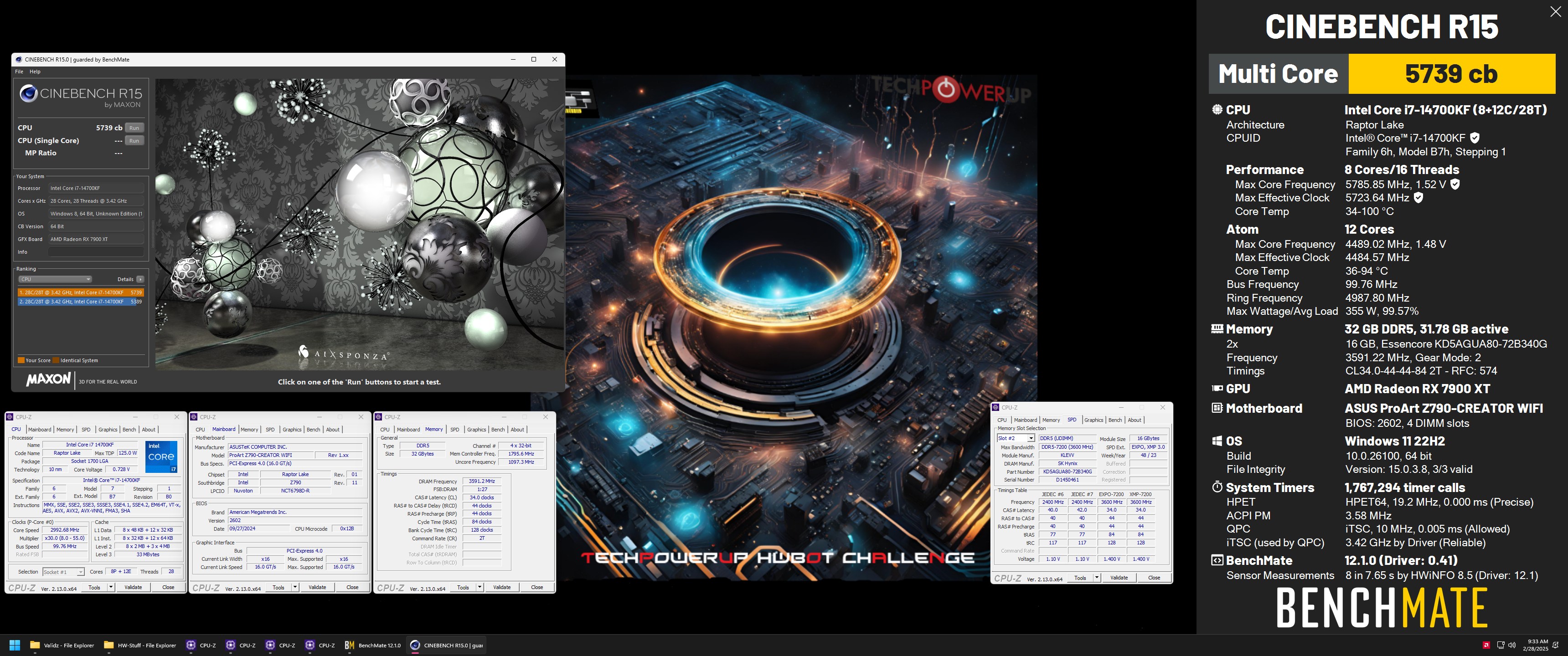
Task: Switch to Graphics tab in CPU-Z Memory window
Action: (x=477, y=430)
